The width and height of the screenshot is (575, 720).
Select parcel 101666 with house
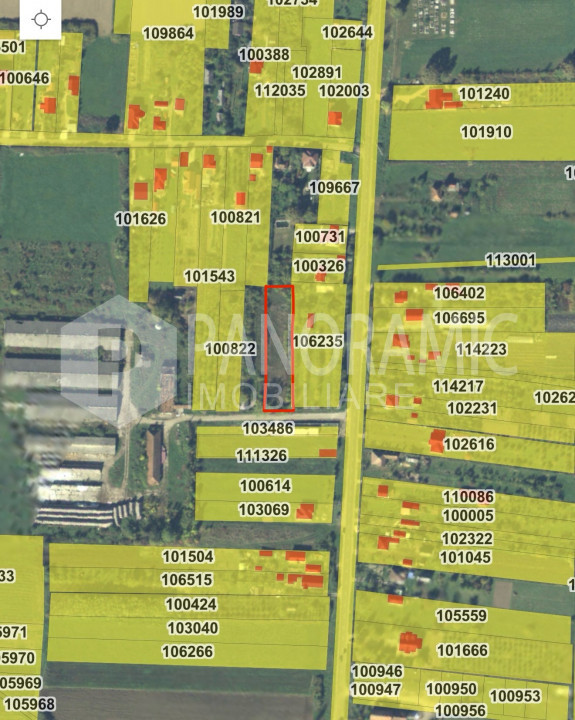pyautogui.click(x=462, y=651)
